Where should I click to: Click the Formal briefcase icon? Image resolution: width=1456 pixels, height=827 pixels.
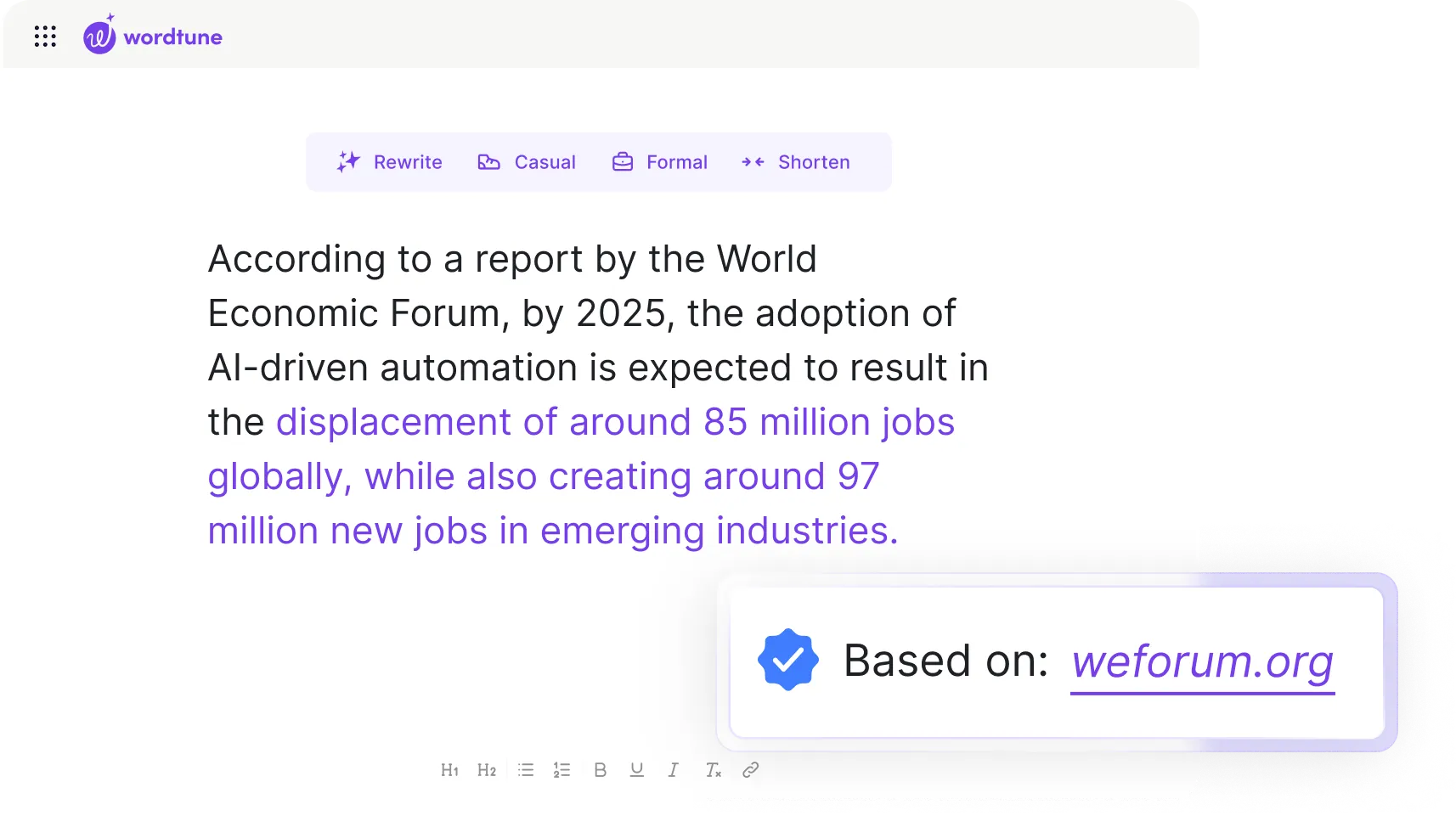coord(623,161)
